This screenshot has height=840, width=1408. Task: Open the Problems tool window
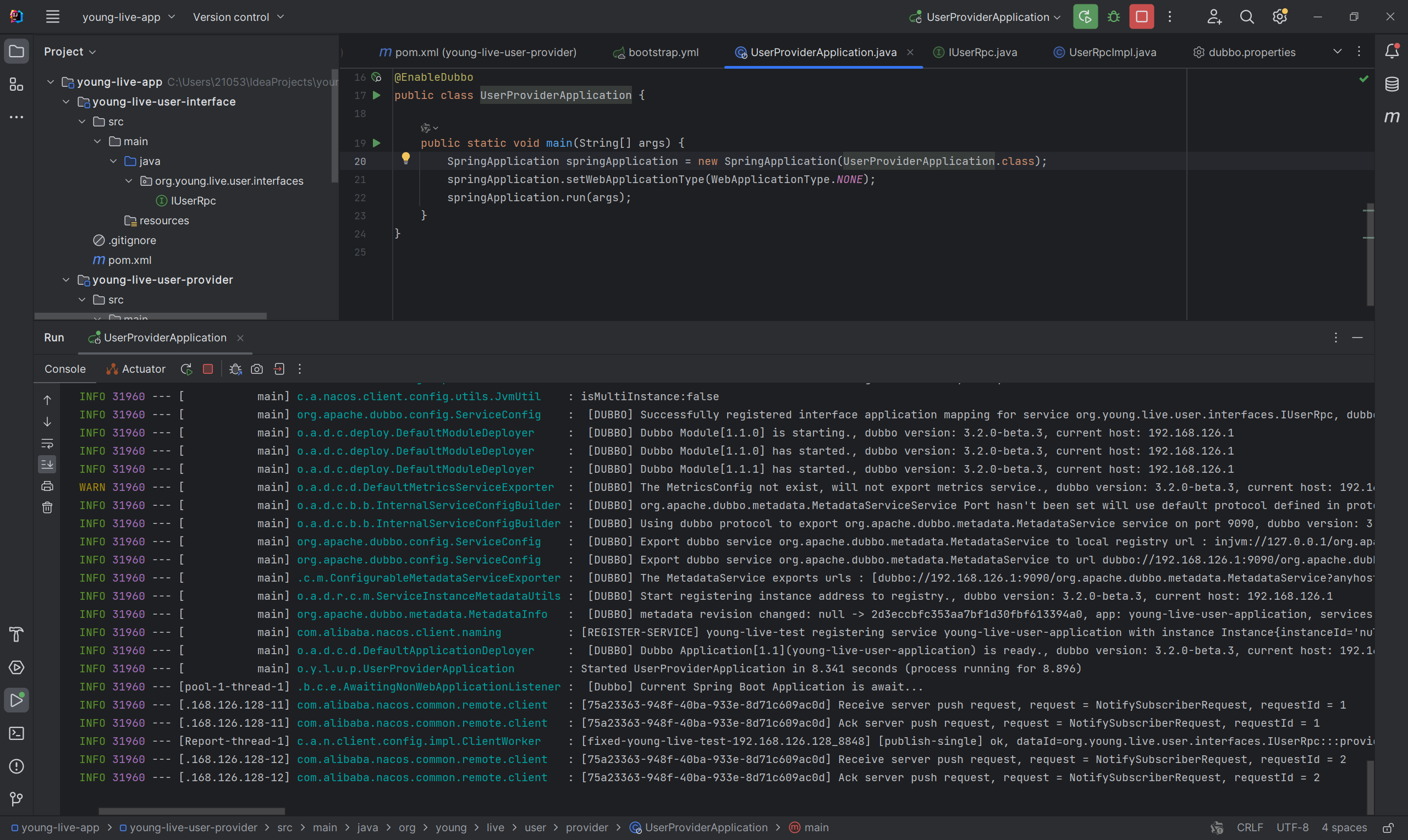(16, 766)
